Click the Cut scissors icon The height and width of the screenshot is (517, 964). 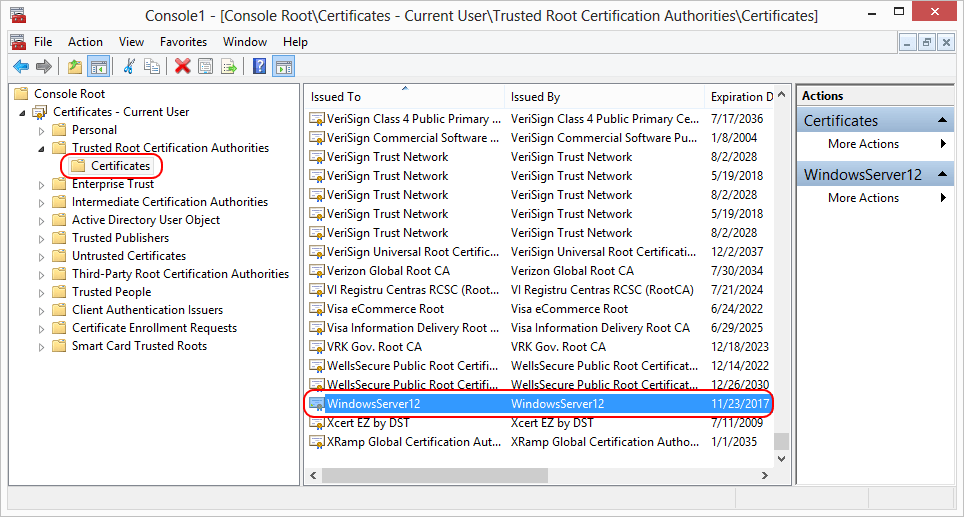(x=128, y=67)
